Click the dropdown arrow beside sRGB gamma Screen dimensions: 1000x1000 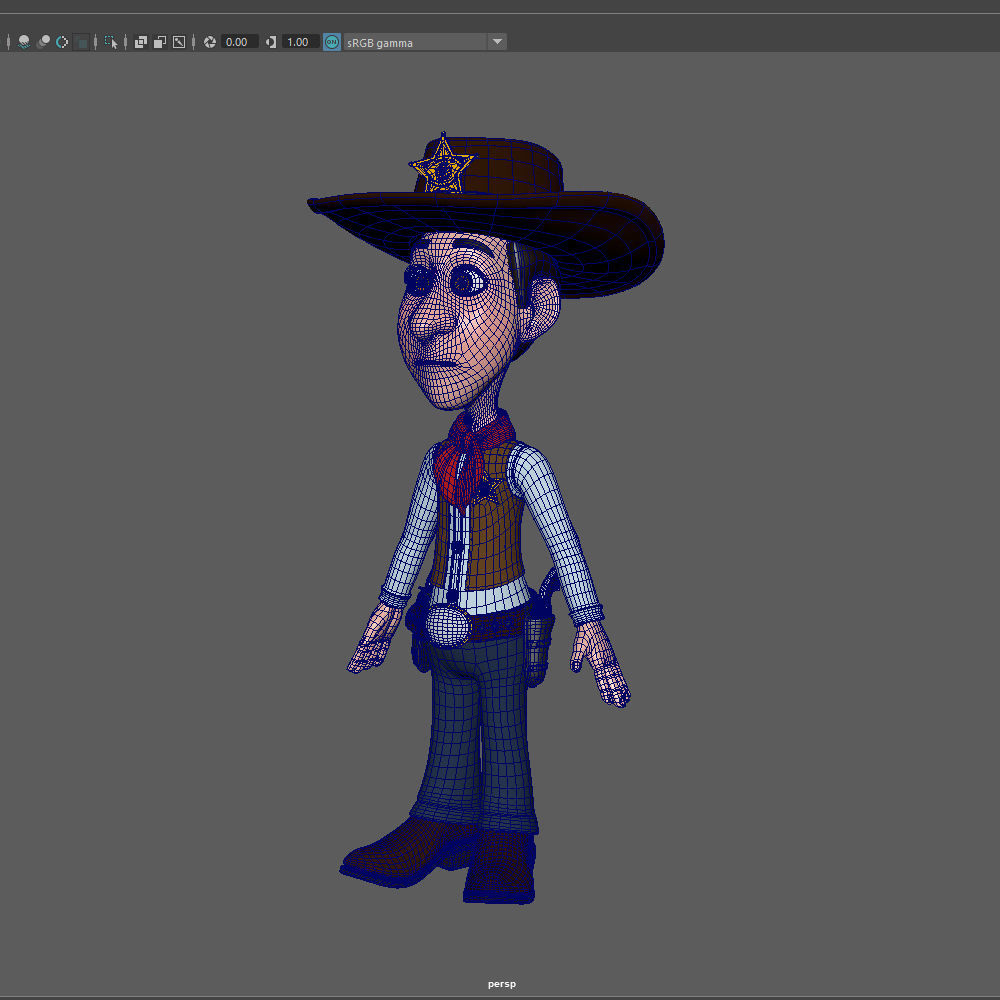pyautogui.click(x=497, y=42)
